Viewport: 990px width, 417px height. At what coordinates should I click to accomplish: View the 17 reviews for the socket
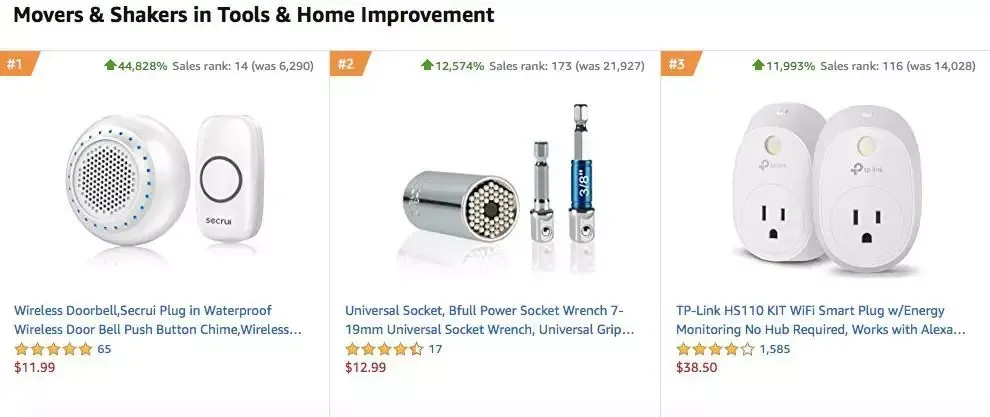tap(435, 349)
